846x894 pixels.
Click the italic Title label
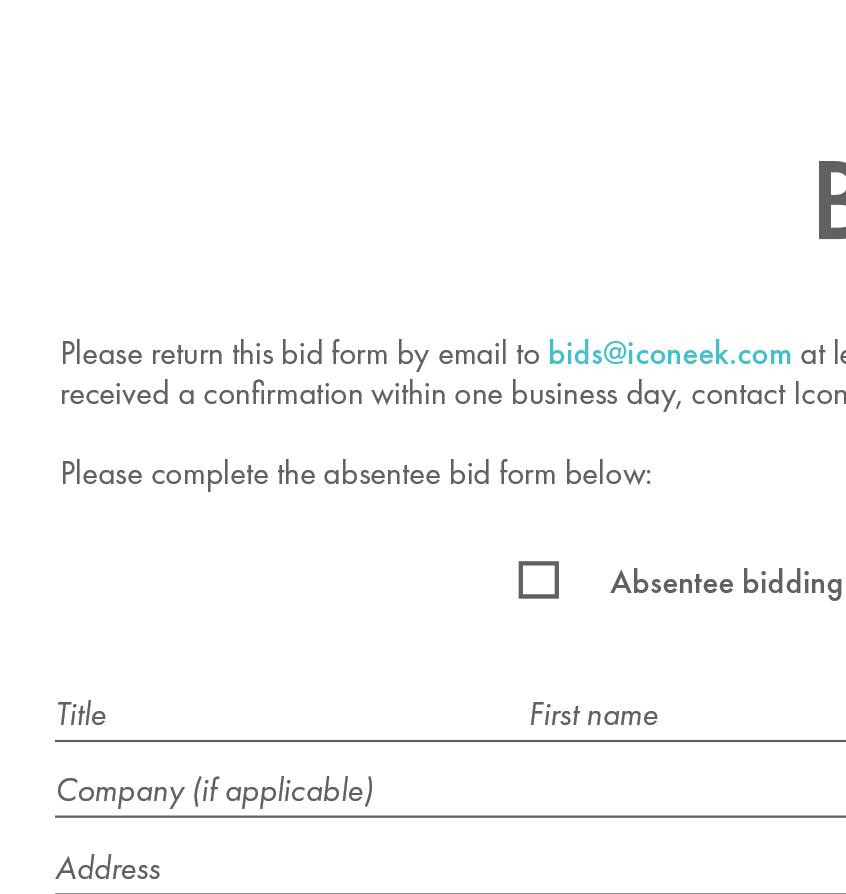tap(82, 714)
